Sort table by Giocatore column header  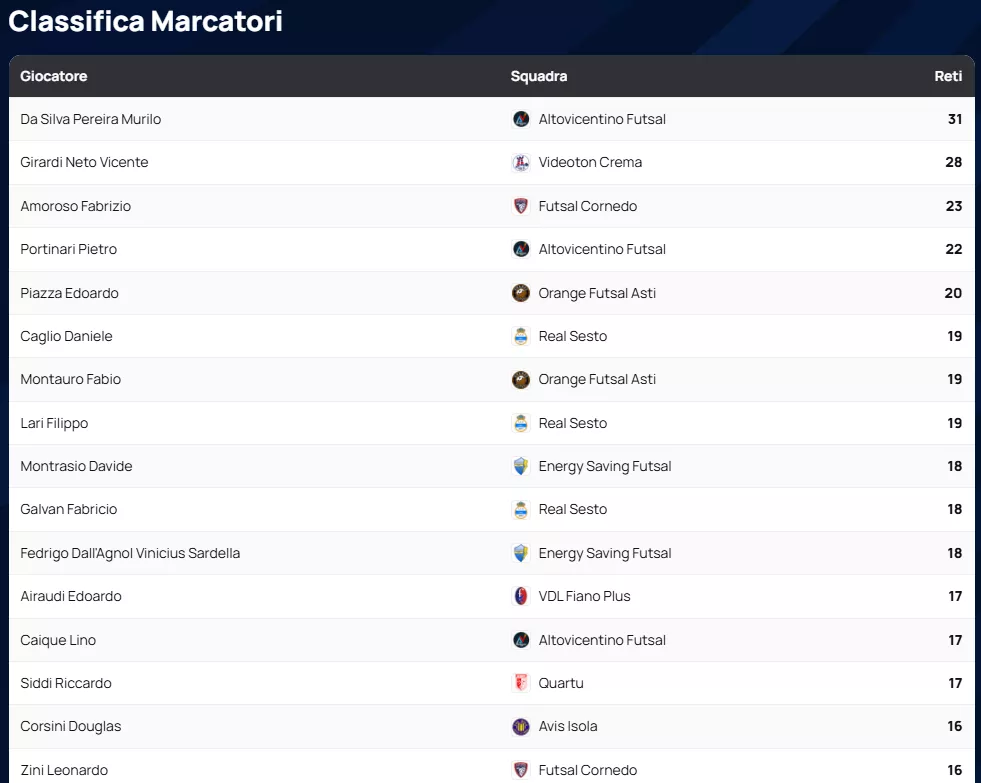[54, 76]
